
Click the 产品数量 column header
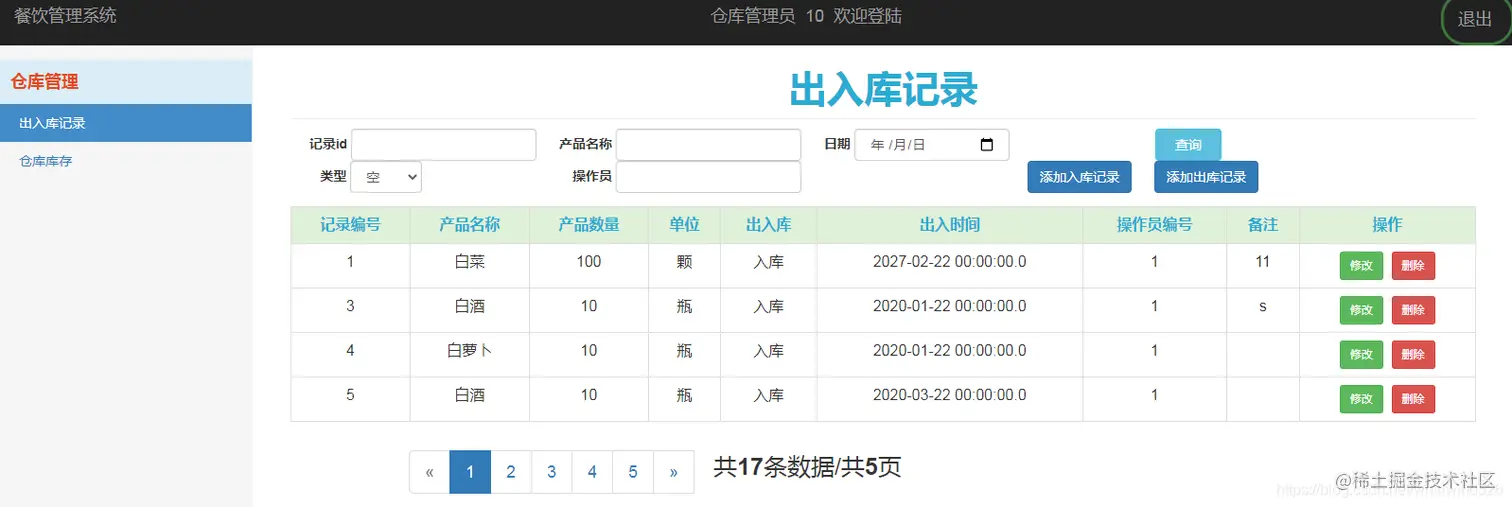(589, 225)
